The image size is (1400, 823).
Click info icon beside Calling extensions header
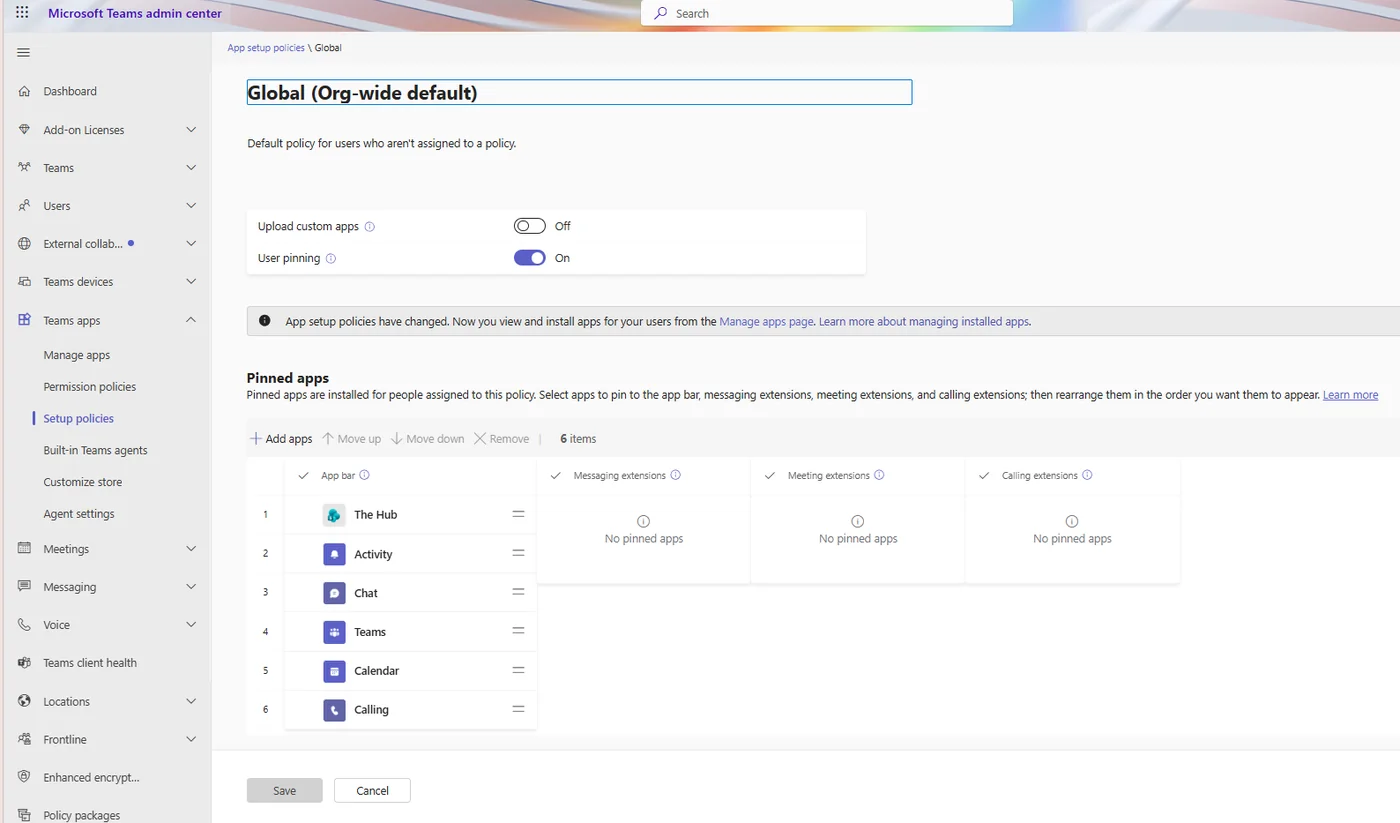click(x=1087, y=476)
